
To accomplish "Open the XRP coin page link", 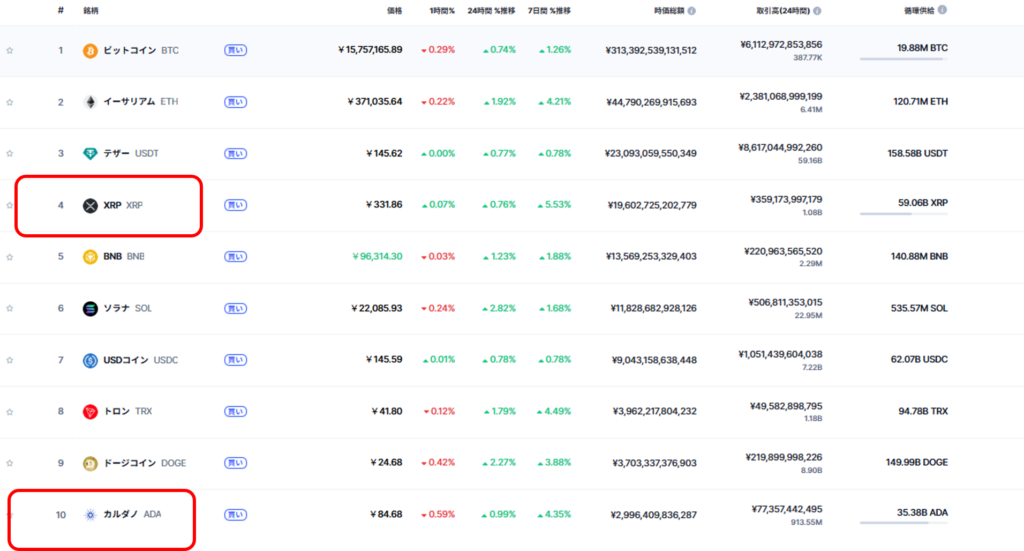I will point(123,205).
